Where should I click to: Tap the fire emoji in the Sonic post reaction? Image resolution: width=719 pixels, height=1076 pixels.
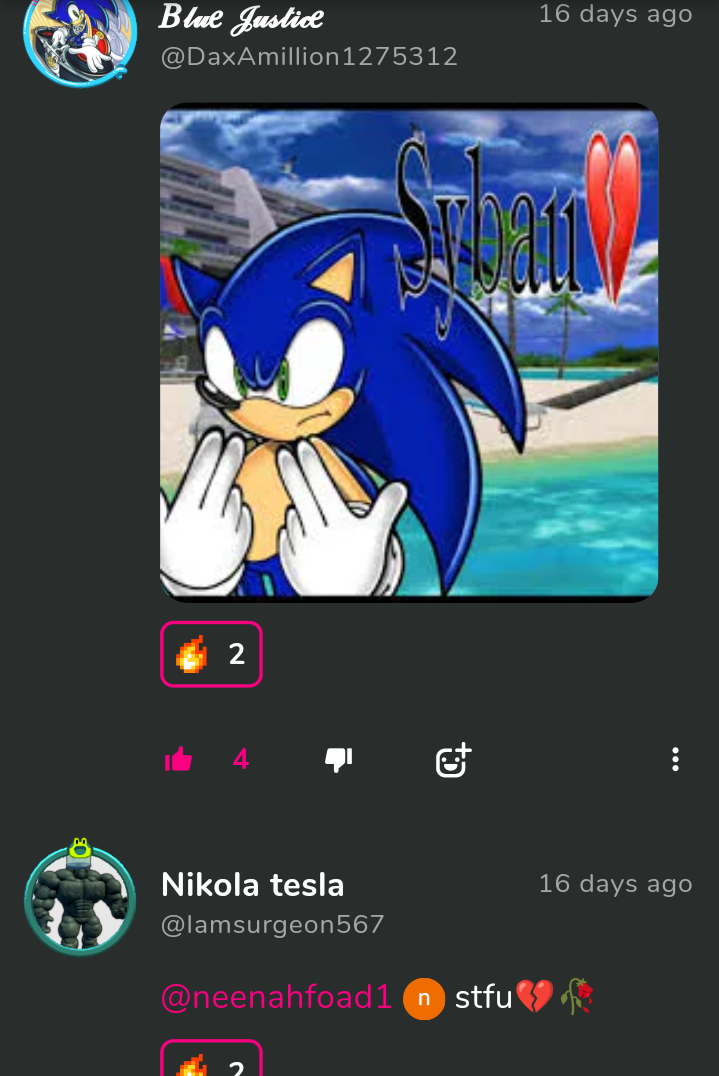pyautogui.click(x=191, y=654)
